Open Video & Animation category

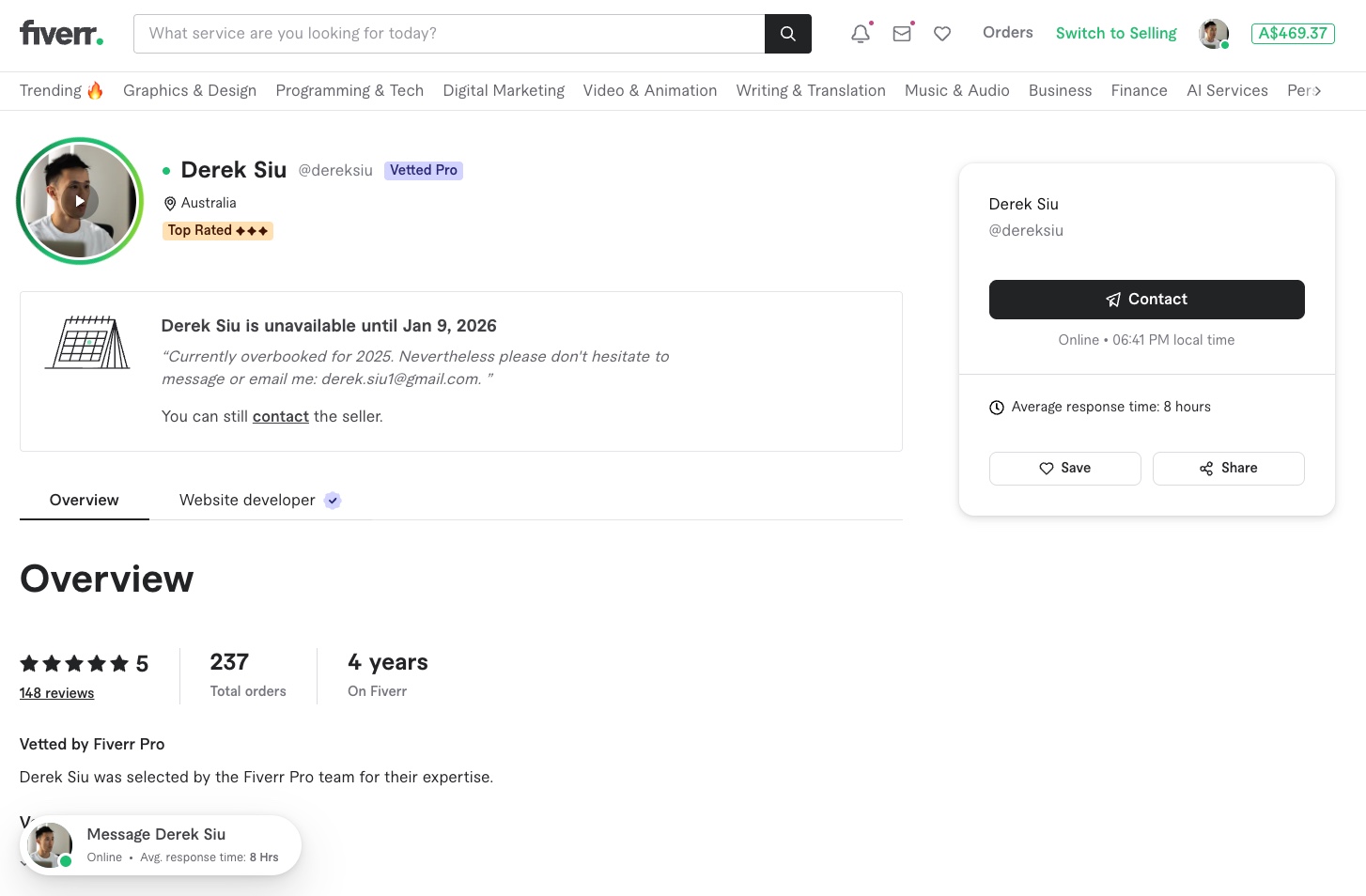650,90
